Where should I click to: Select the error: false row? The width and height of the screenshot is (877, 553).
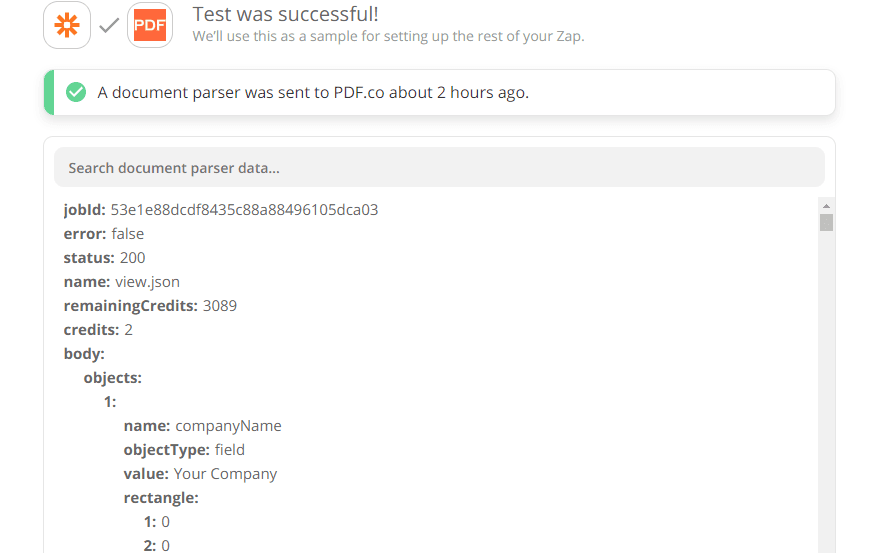(x=104, y=234)
